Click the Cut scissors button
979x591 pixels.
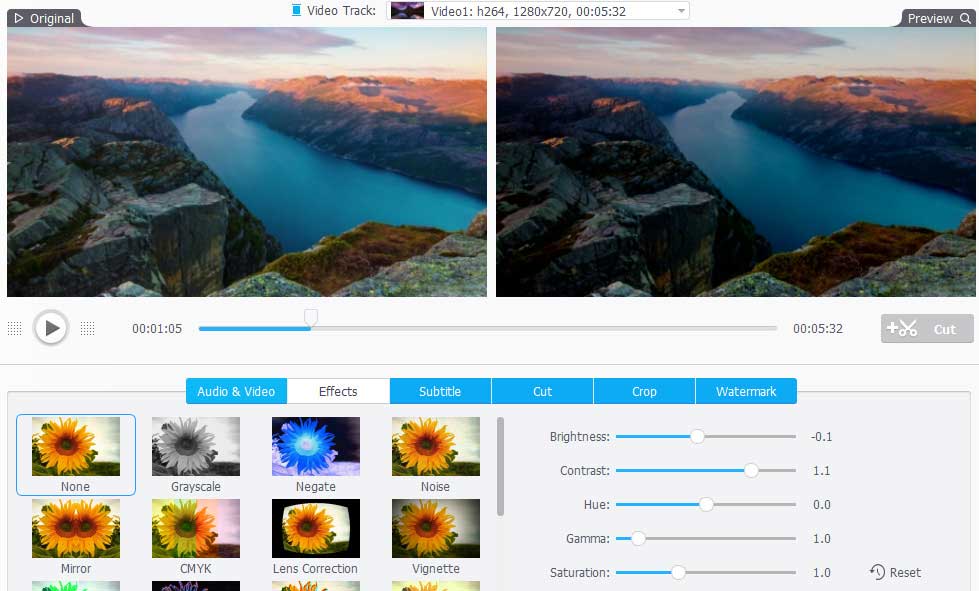tap(927, 328)
